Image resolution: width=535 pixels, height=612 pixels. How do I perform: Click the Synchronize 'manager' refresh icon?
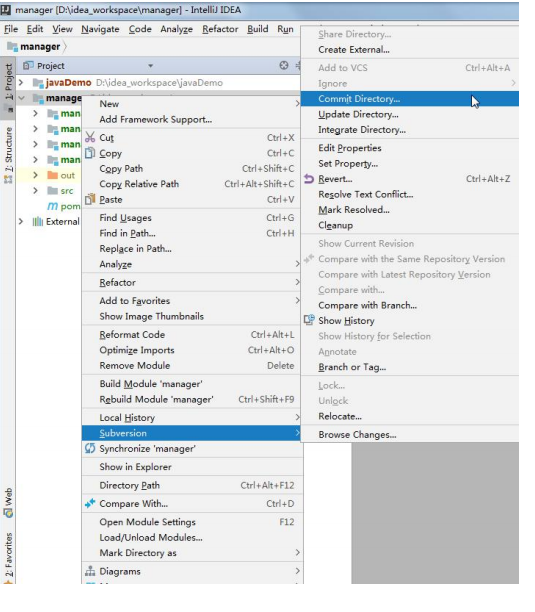click(x=90, y=448)
